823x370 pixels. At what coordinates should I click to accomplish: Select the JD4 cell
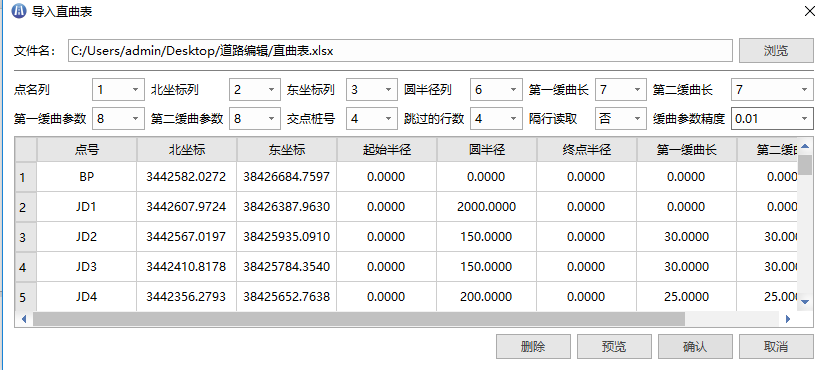coord(87,297)
